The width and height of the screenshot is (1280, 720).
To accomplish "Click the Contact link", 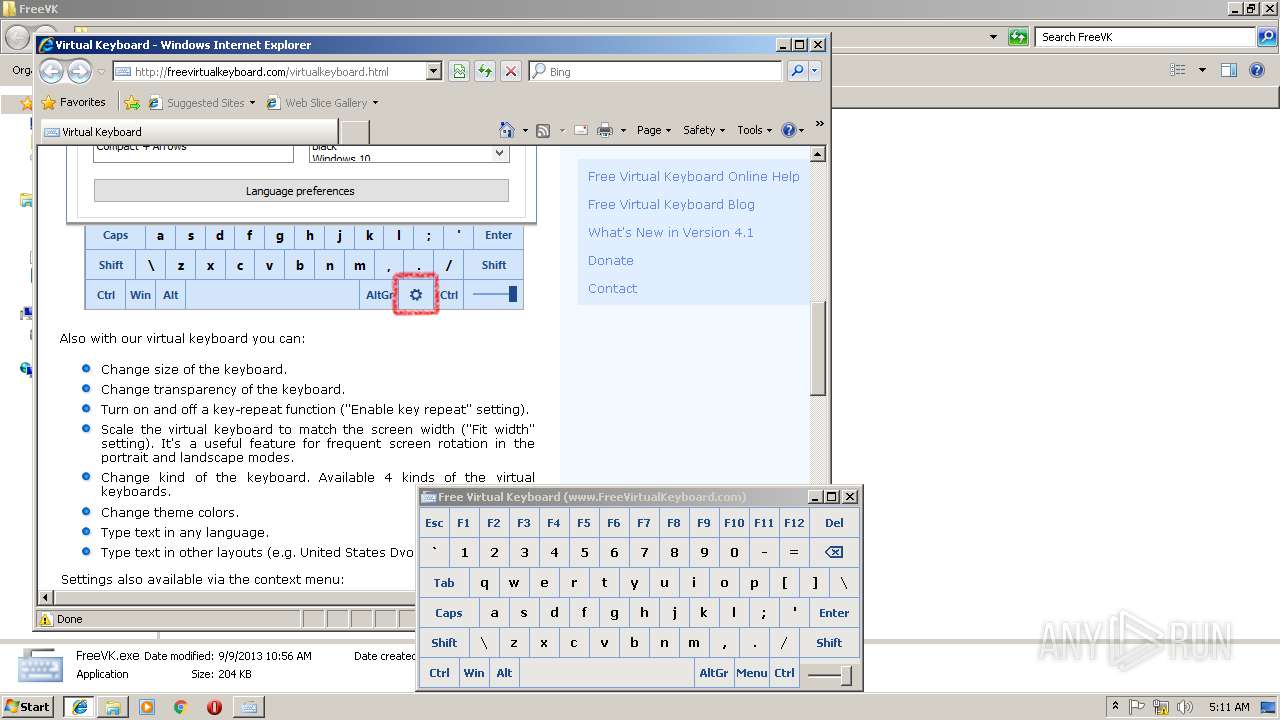I will (612, 288).
